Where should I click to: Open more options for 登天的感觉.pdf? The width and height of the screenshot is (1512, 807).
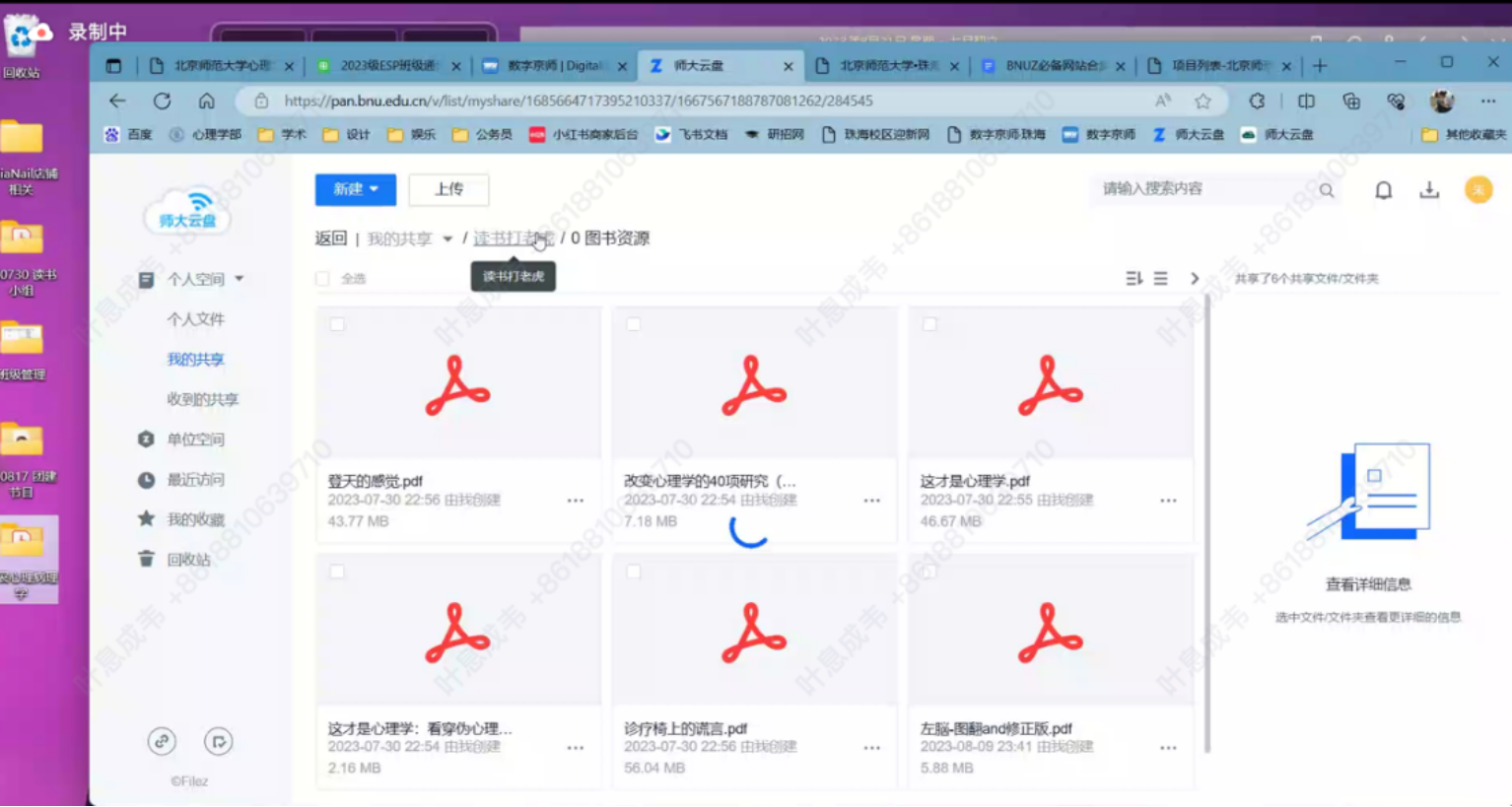576,501
